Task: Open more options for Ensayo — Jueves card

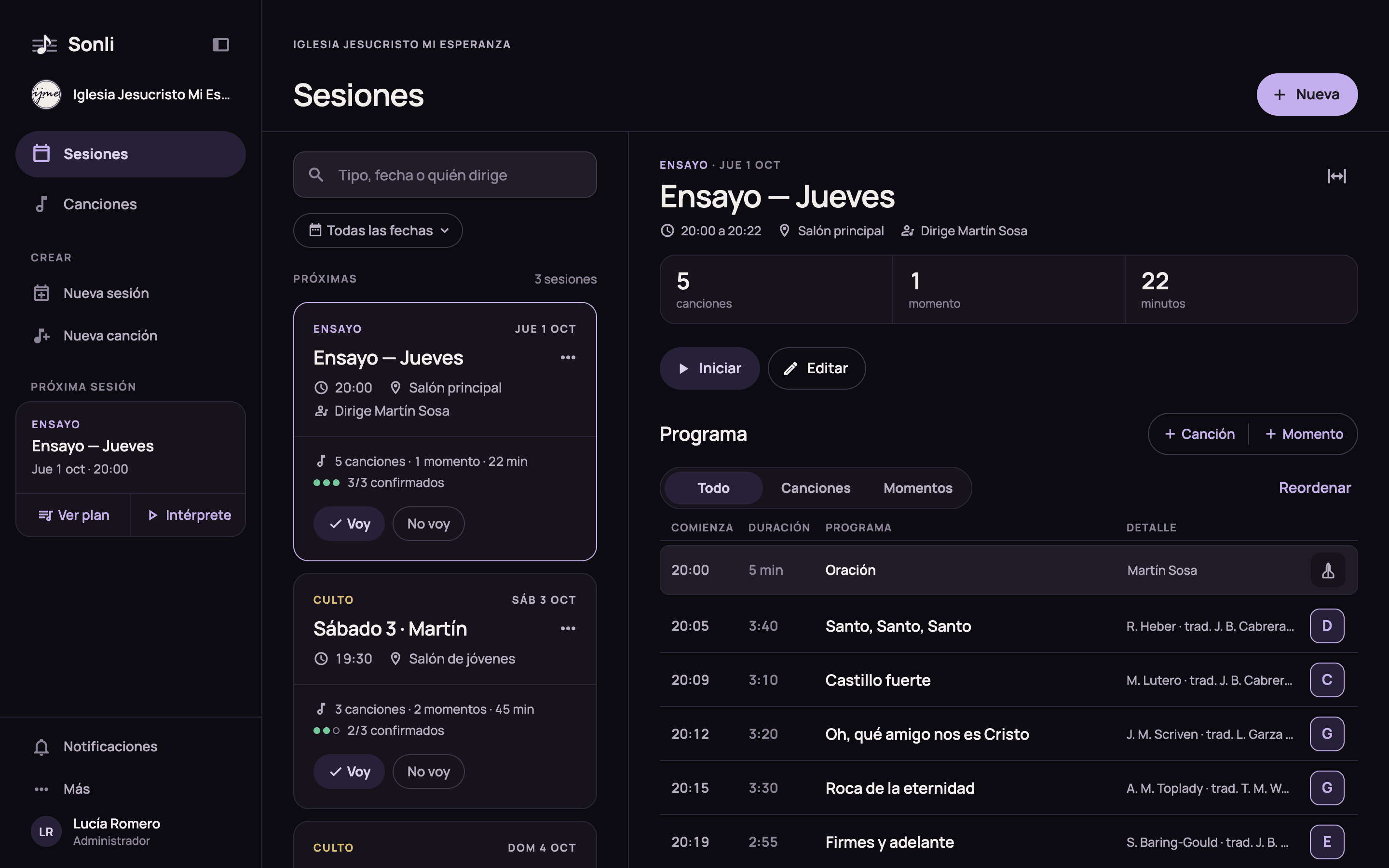Action: point(568,357)
